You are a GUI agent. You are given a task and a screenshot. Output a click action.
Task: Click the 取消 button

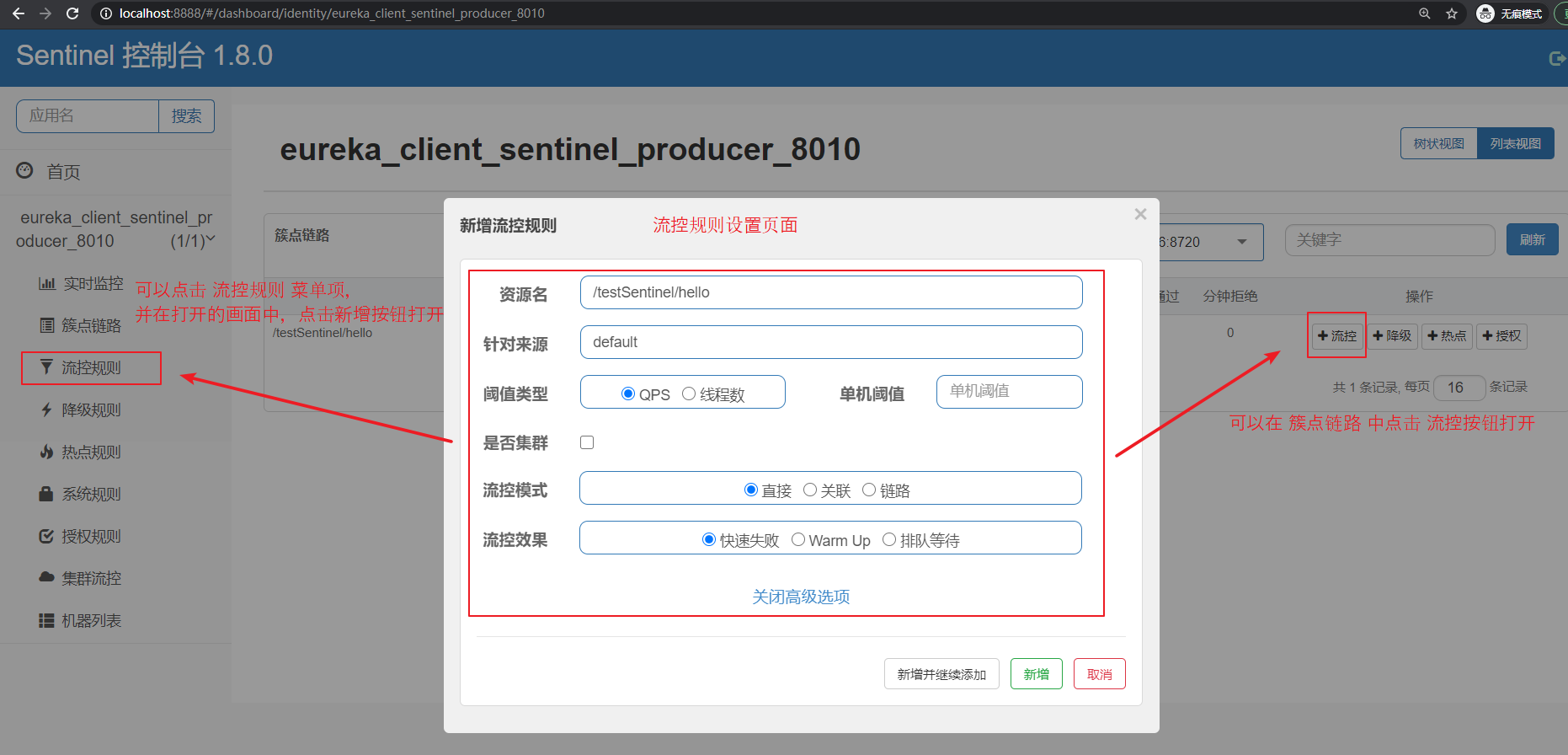1100,674
